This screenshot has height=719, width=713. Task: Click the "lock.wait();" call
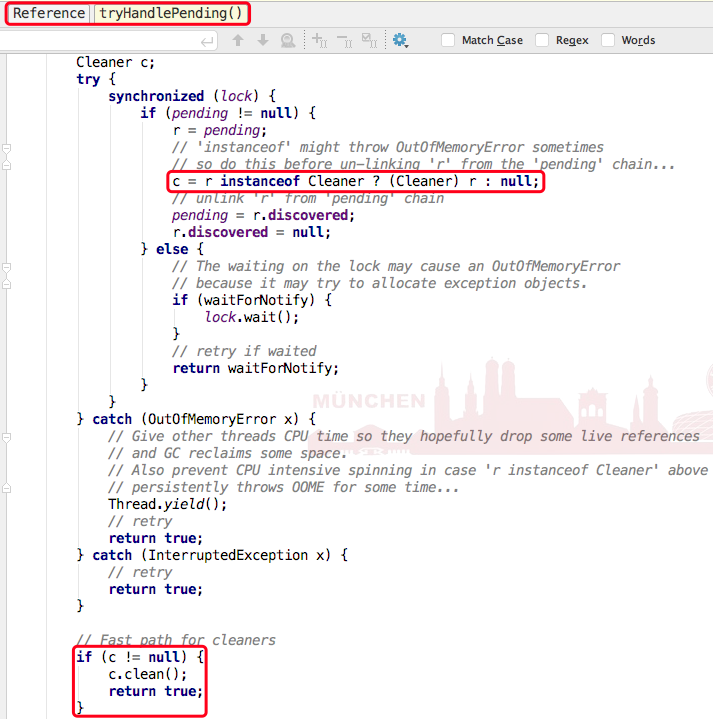point(252,317)
